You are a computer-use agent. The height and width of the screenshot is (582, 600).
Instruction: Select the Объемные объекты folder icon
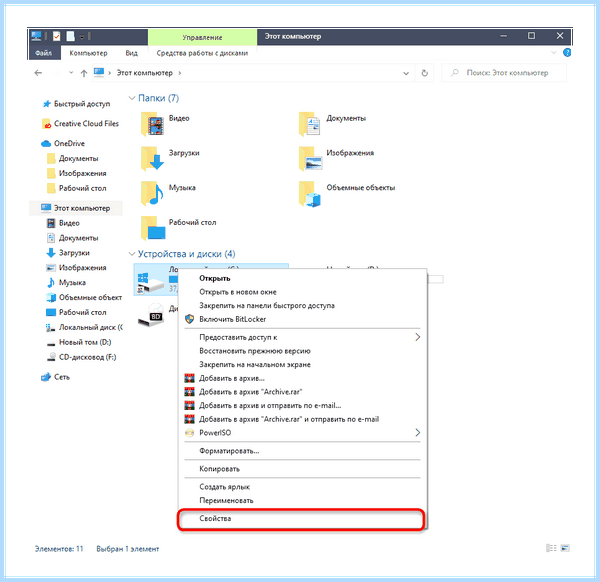point(310,193)
